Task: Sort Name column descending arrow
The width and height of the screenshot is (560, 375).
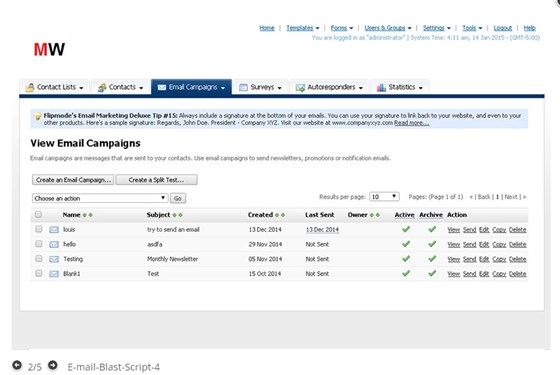Action: [x=91, y=215]
